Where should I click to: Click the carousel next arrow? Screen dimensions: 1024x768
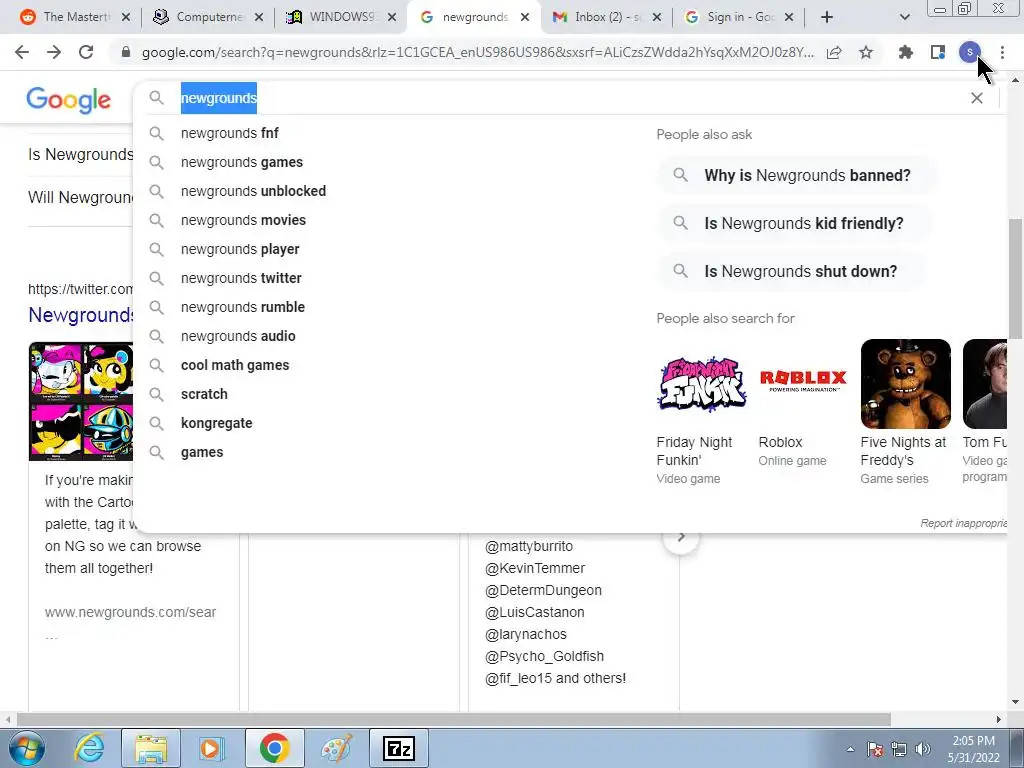[x=681, y=537]
